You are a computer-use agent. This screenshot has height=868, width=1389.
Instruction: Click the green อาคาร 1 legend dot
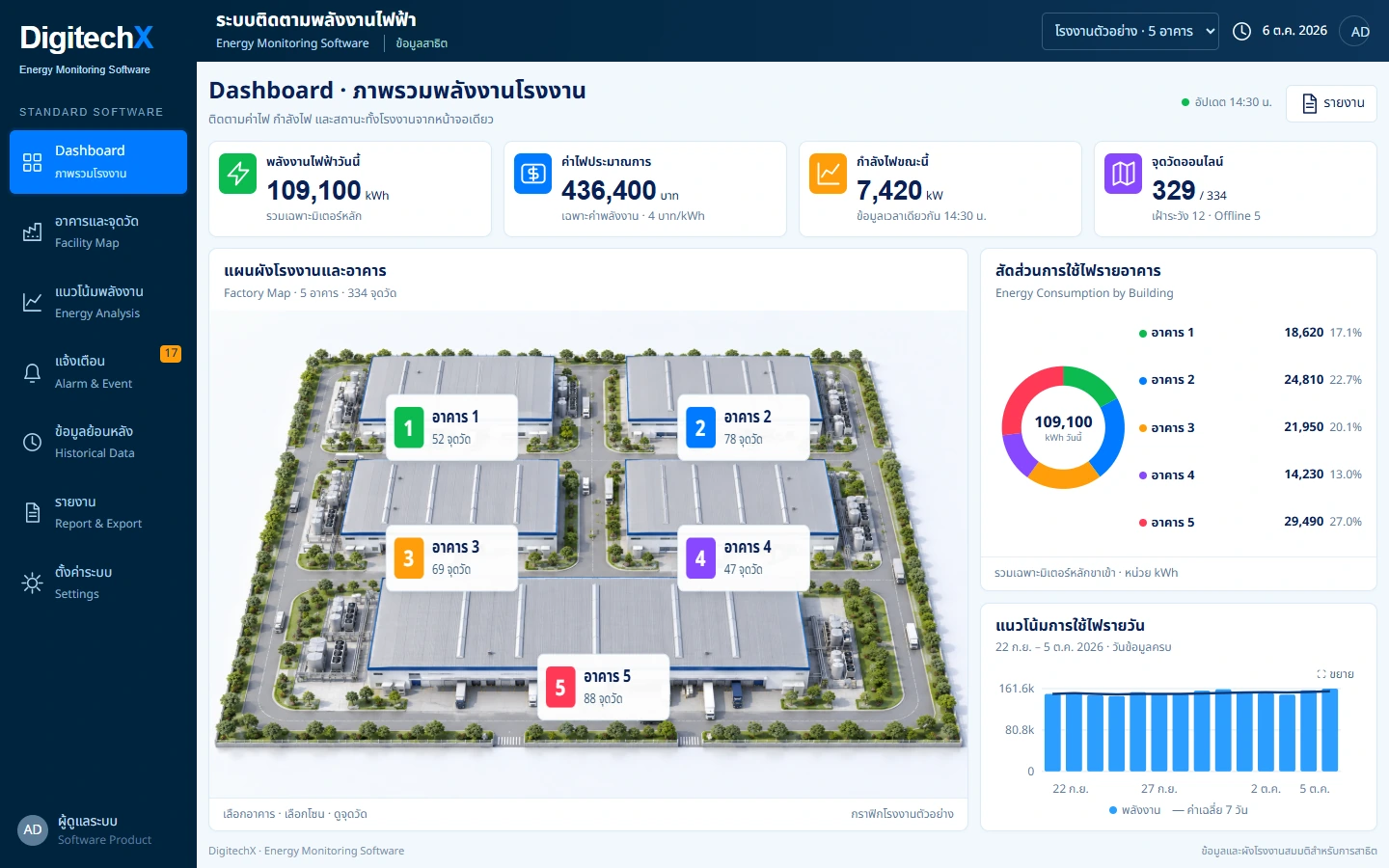tap(1143, 334)
